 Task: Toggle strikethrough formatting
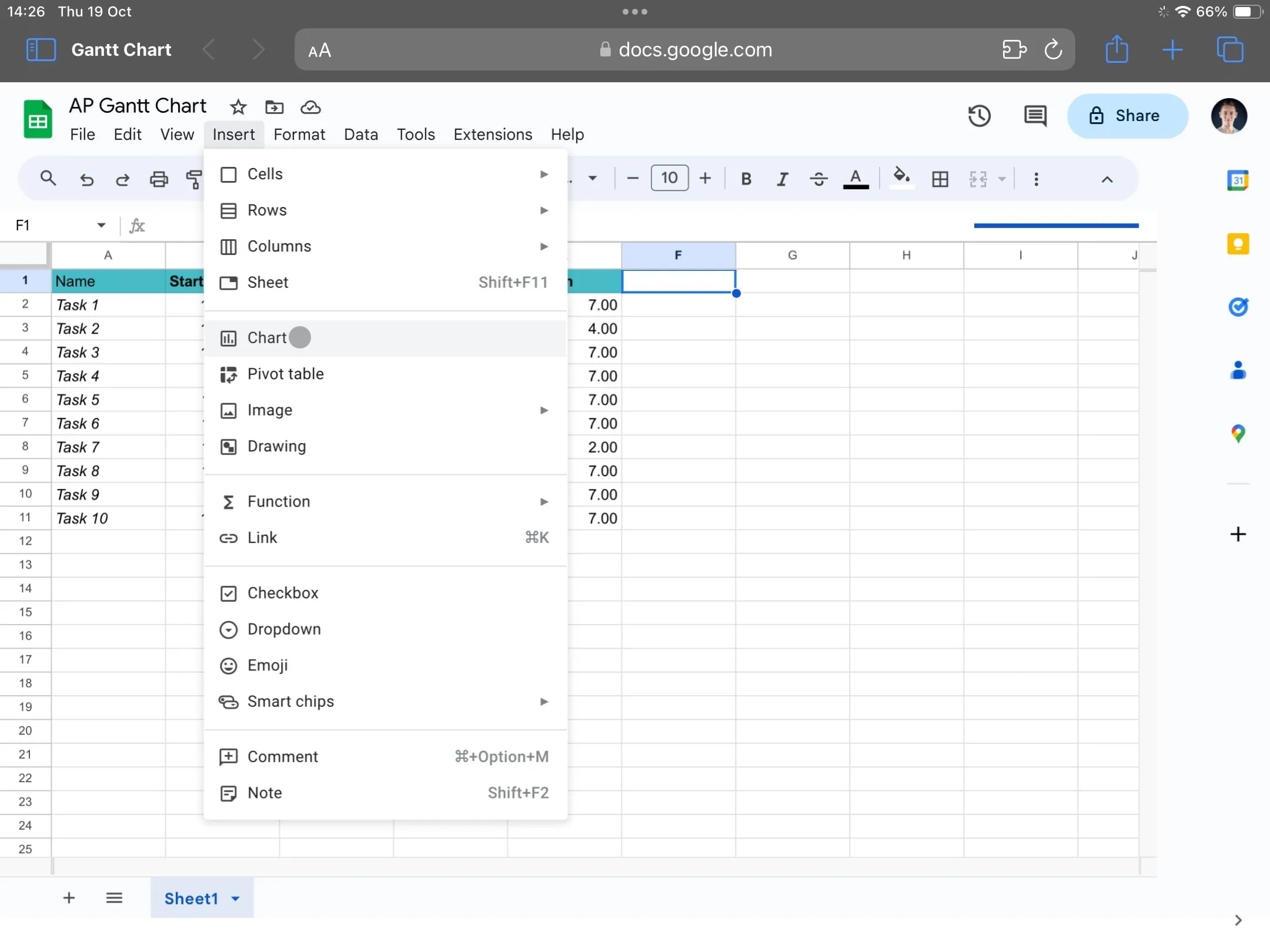click(x=819, y=179)
